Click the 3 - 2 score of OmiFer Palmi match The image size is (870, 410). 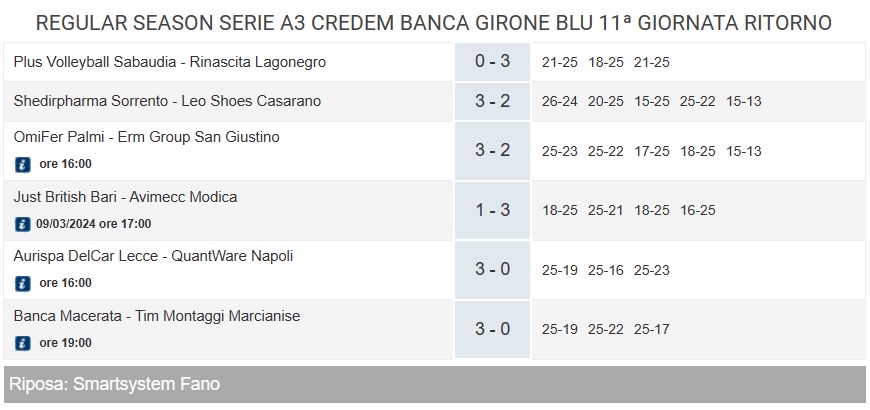click(x=492, y=150)
